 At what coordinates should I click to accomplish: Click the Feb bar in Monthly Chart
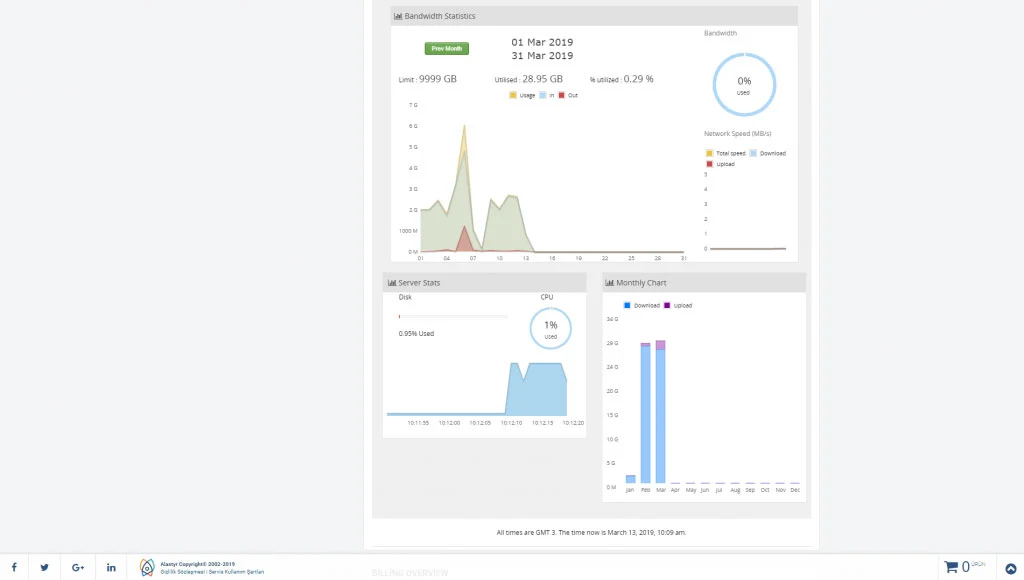point(645,414)
